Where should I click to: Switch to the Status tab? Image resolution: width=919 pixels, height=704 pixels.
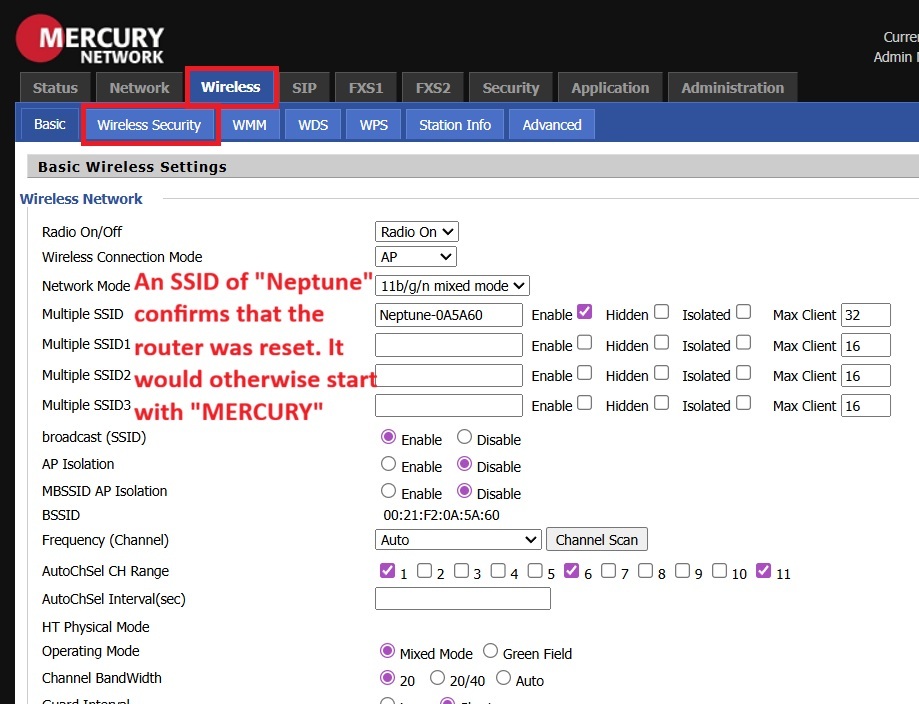[55, 88]
